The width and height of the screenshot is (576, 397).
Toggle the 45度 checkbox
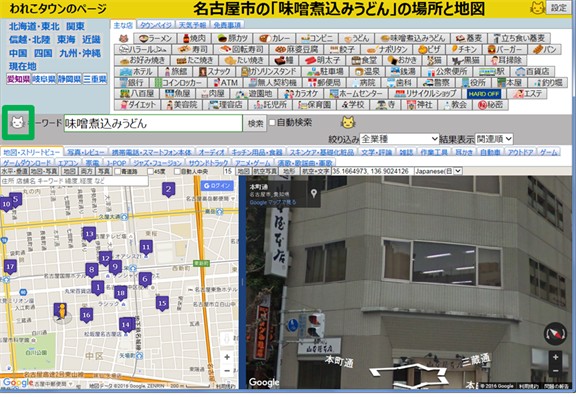pos(150,172)
